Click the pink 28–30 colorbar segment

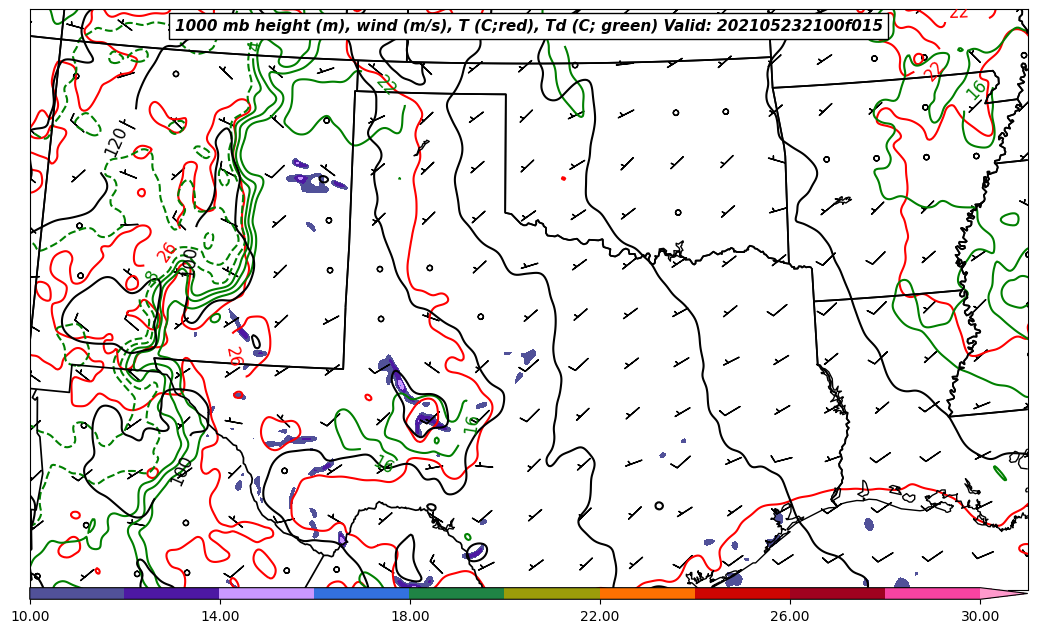tap(931, 593)
